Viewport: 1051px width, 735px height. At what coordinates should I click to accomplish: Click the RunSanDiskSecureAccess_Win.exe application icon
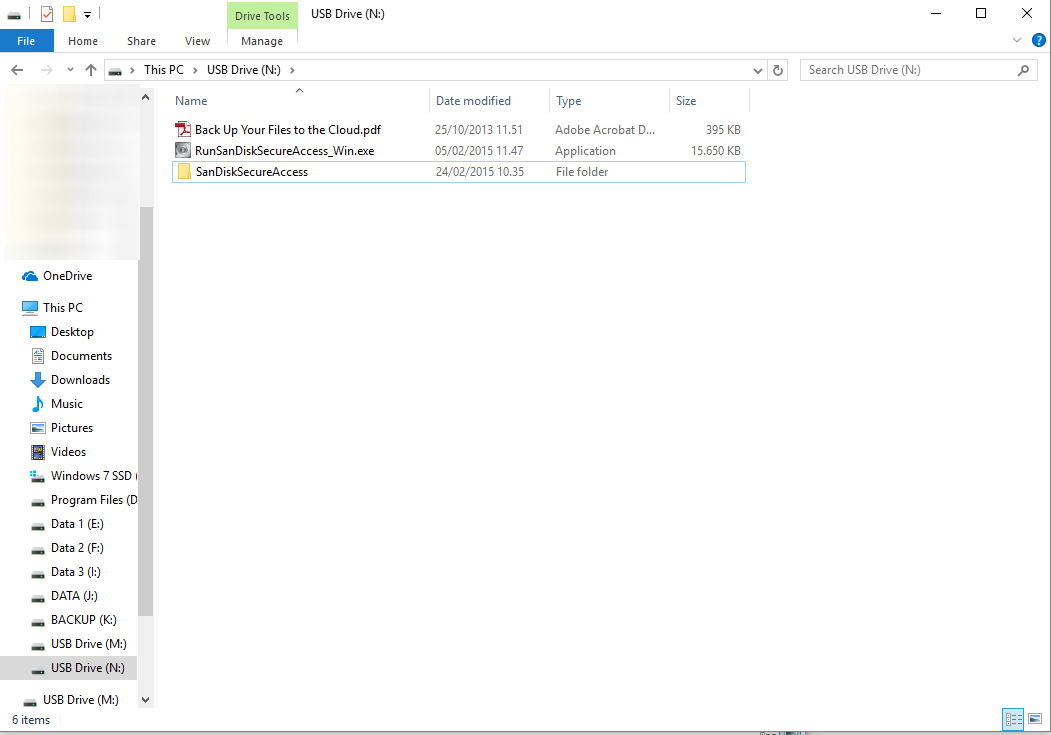click(183, 150)
